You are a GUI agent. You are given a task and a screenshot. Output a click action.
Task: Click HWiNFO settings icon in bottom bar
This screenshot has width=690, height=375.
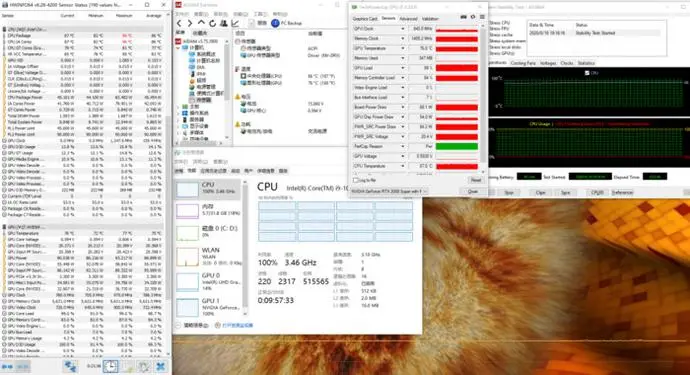pyautogui.click(x=144, y=366)
